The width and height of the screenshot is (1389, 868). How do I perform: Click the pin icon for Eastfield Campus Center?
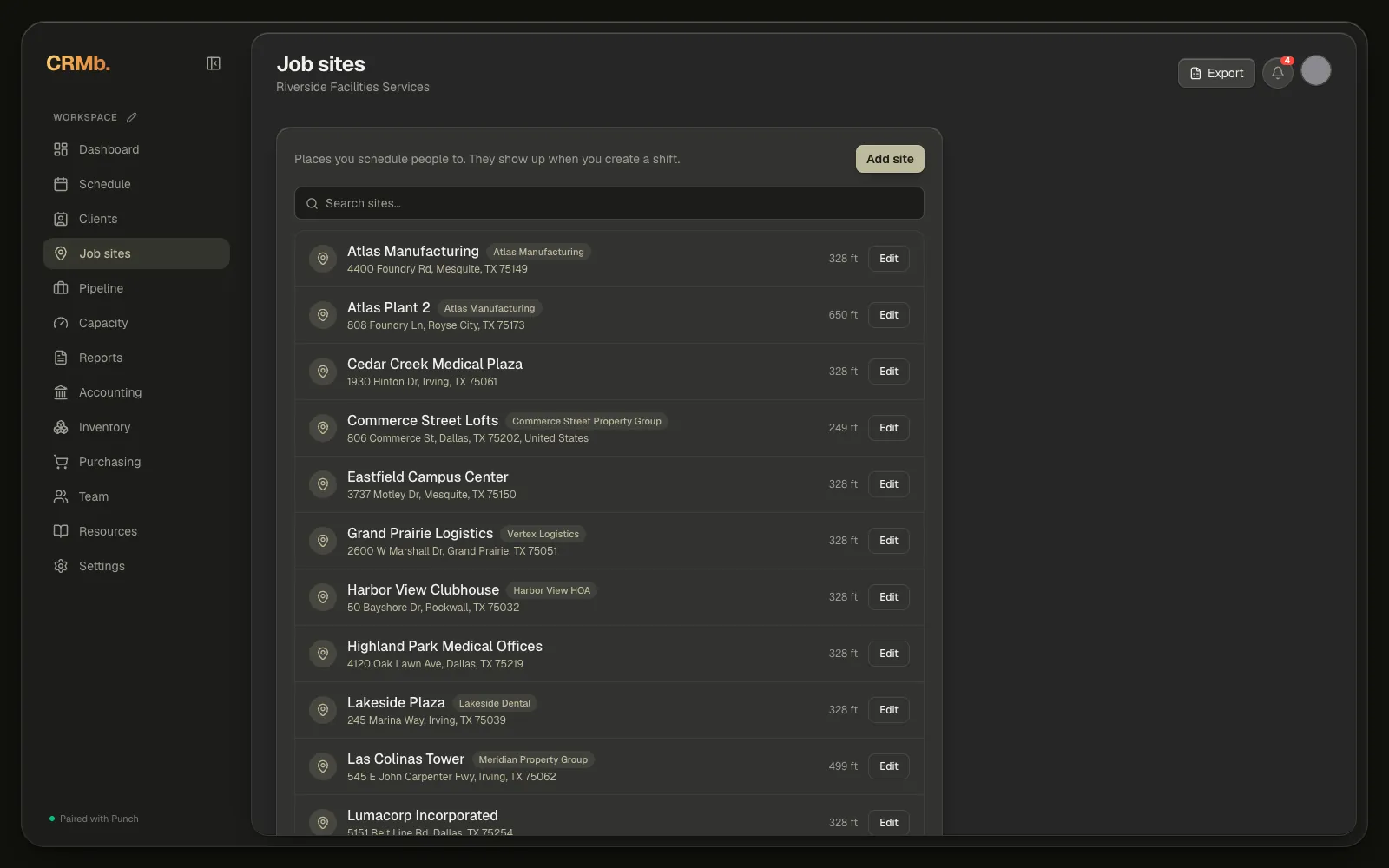point(323,484)
